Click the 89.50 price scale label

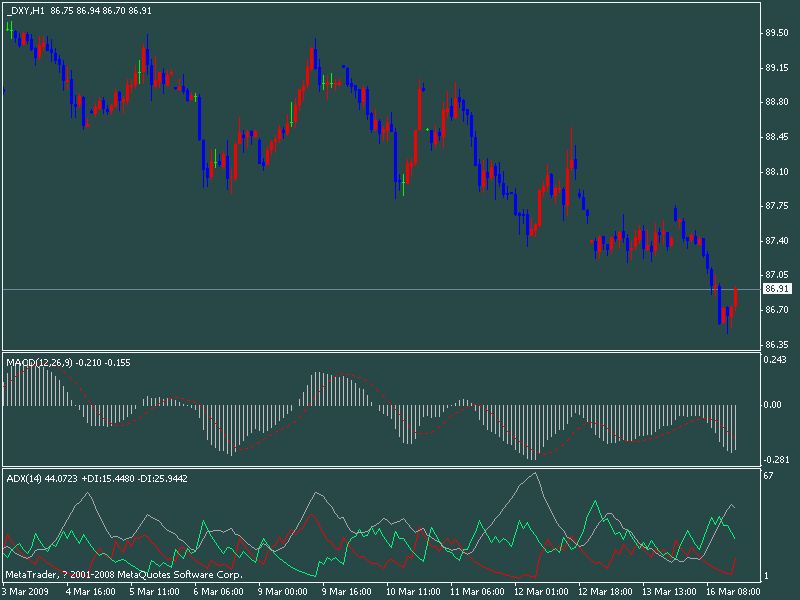click(x=777, y=33)
